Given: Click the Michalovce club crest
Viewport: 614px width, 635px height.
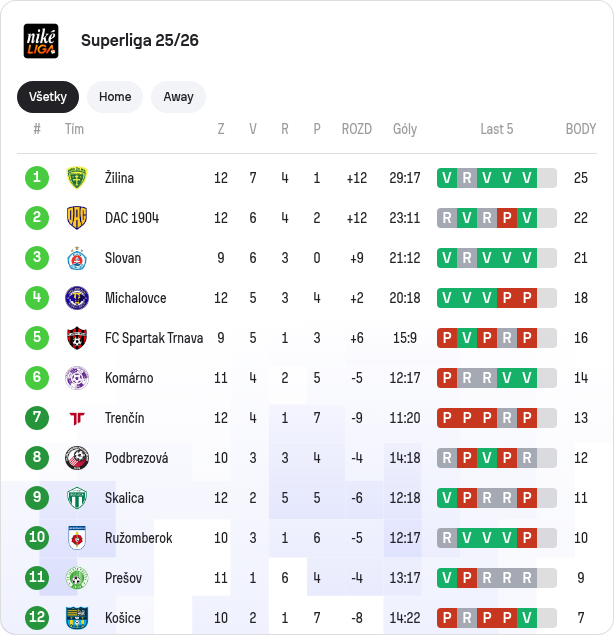Looking at the screenshot, I should point(77,298).
